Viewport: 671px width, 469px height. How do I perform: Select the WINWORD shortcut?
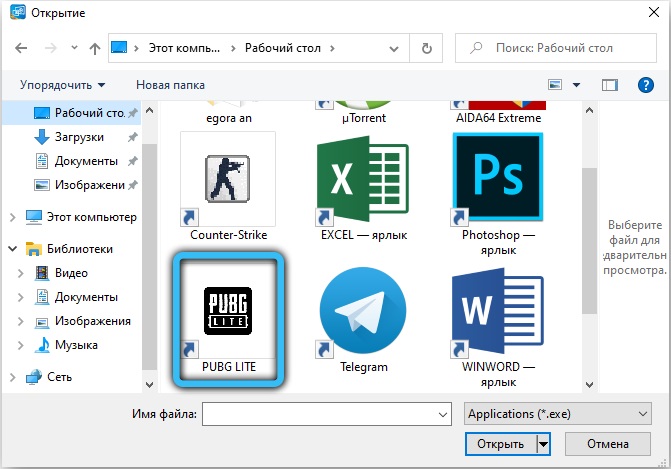click(x=498, y=326)
